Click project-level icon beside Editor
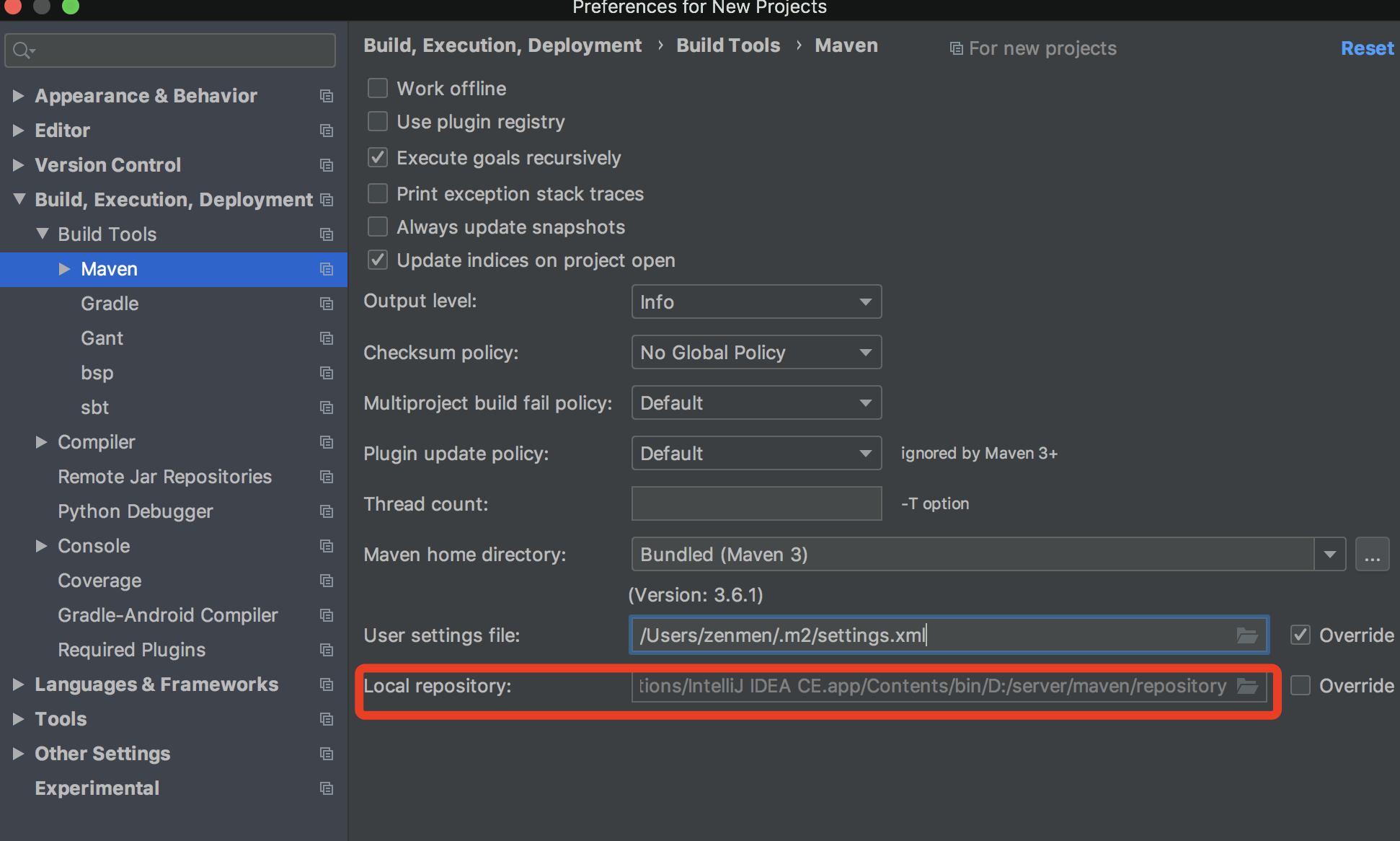This screenshot has width=1400, height=841. [327, 131]
